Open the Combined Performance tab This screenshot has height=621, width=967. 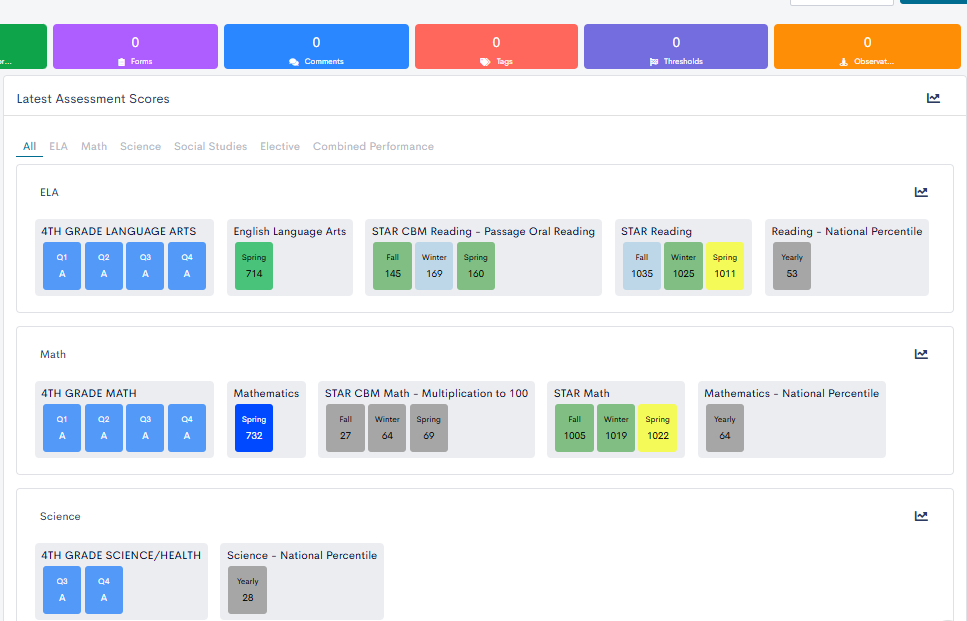pos(373,146)
